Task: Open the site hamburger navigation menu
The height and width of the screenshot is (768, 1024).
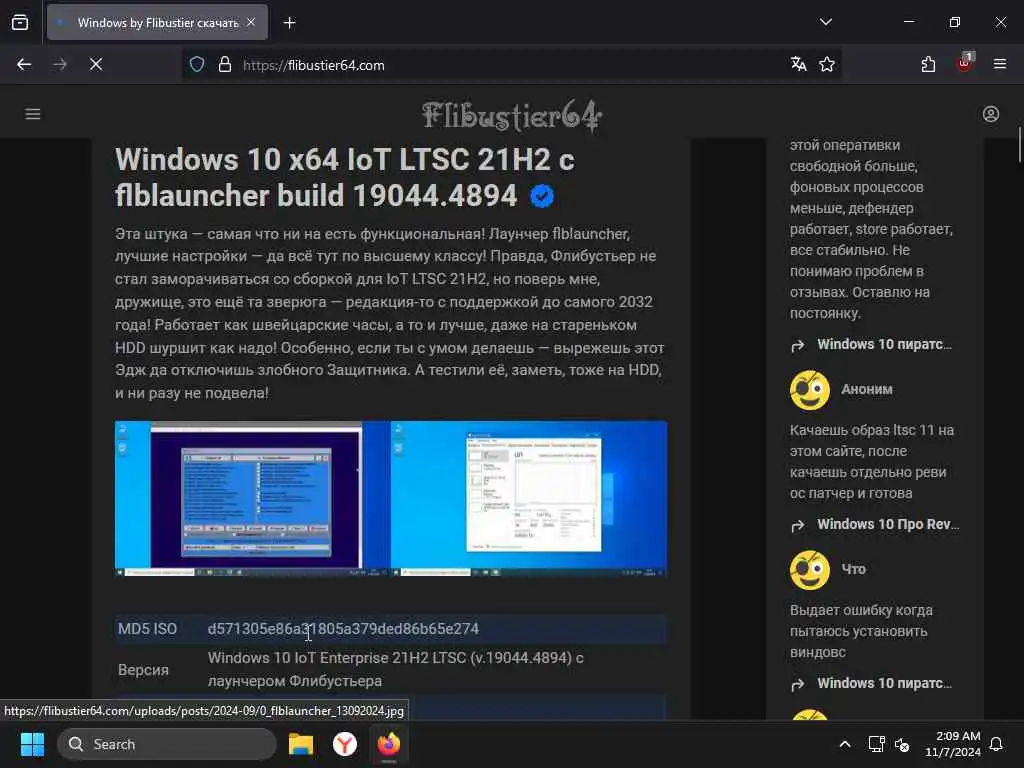Action: pos(33,114)
